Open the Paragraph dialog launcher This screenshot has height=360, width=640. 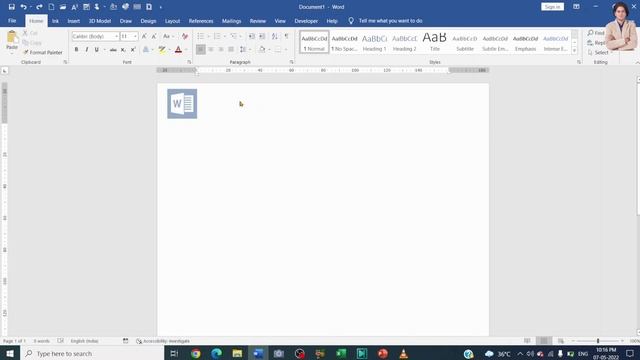pyautogui.click(x=291, y=62)
